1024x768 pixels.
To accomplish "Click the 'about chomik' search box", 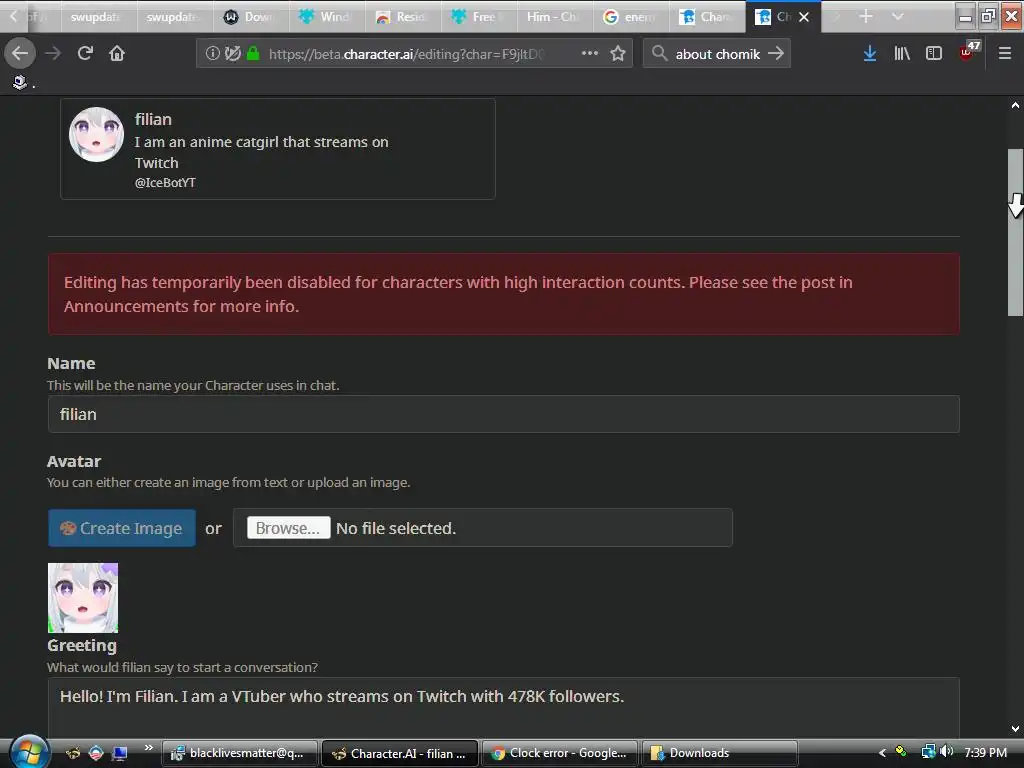I will pos(717,54).
